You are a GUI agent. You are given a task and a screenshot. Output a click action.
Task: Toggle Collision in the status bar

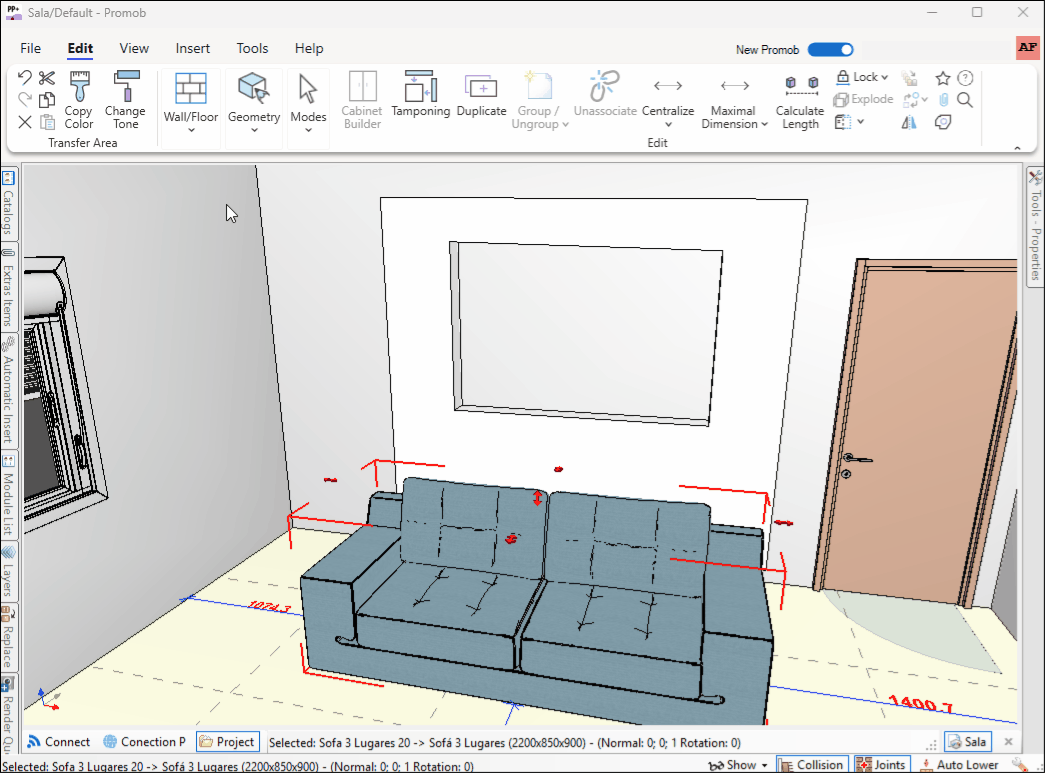click(810, 765)
